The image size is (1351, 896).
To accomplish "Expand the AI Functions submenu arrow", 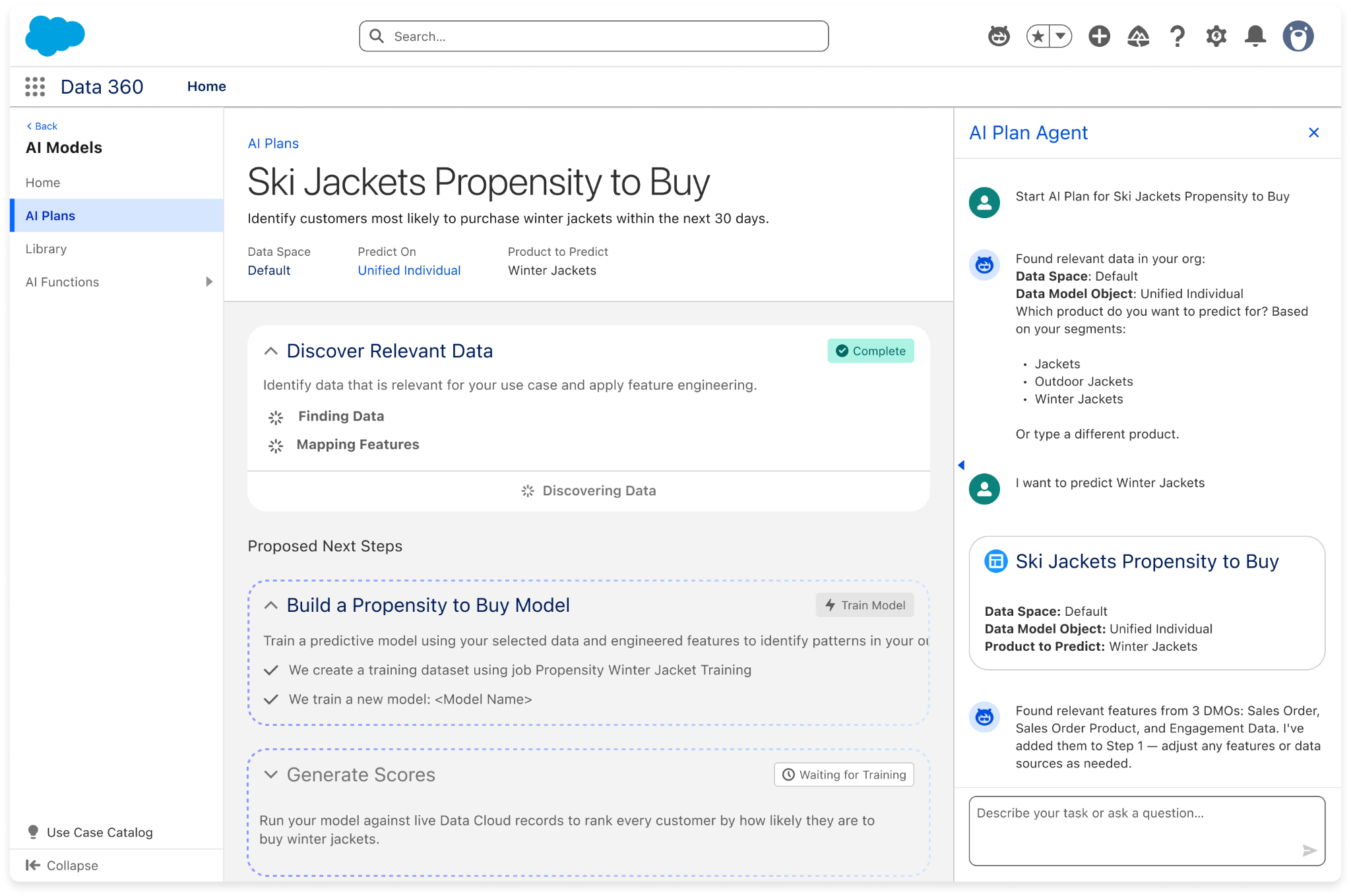I will 209,282.
